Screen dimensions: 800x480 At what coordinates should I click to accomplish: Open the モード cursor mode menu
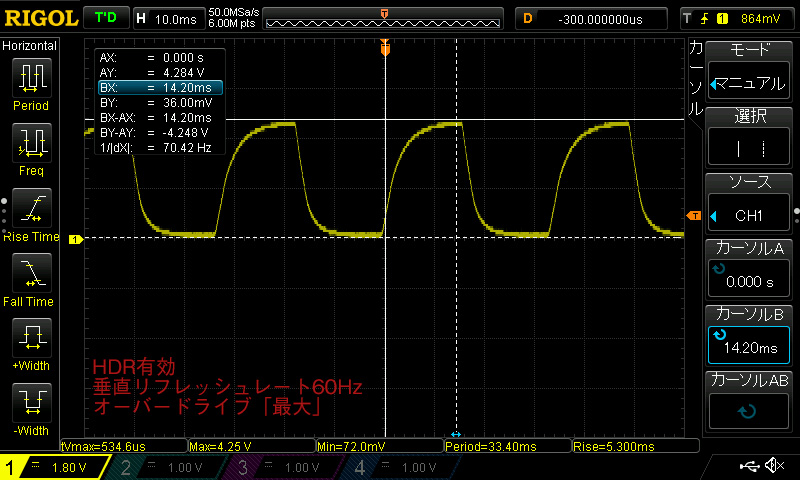click(751, 70)
